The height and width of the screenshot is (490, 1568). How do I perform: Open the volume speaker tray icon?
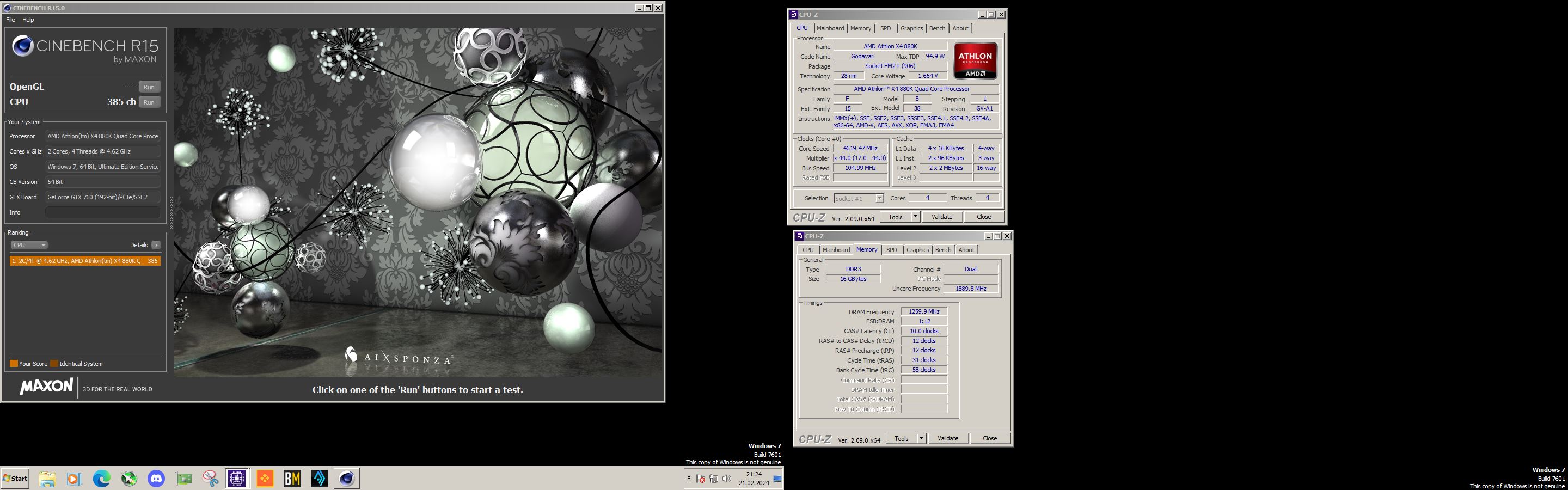[726, 479]
